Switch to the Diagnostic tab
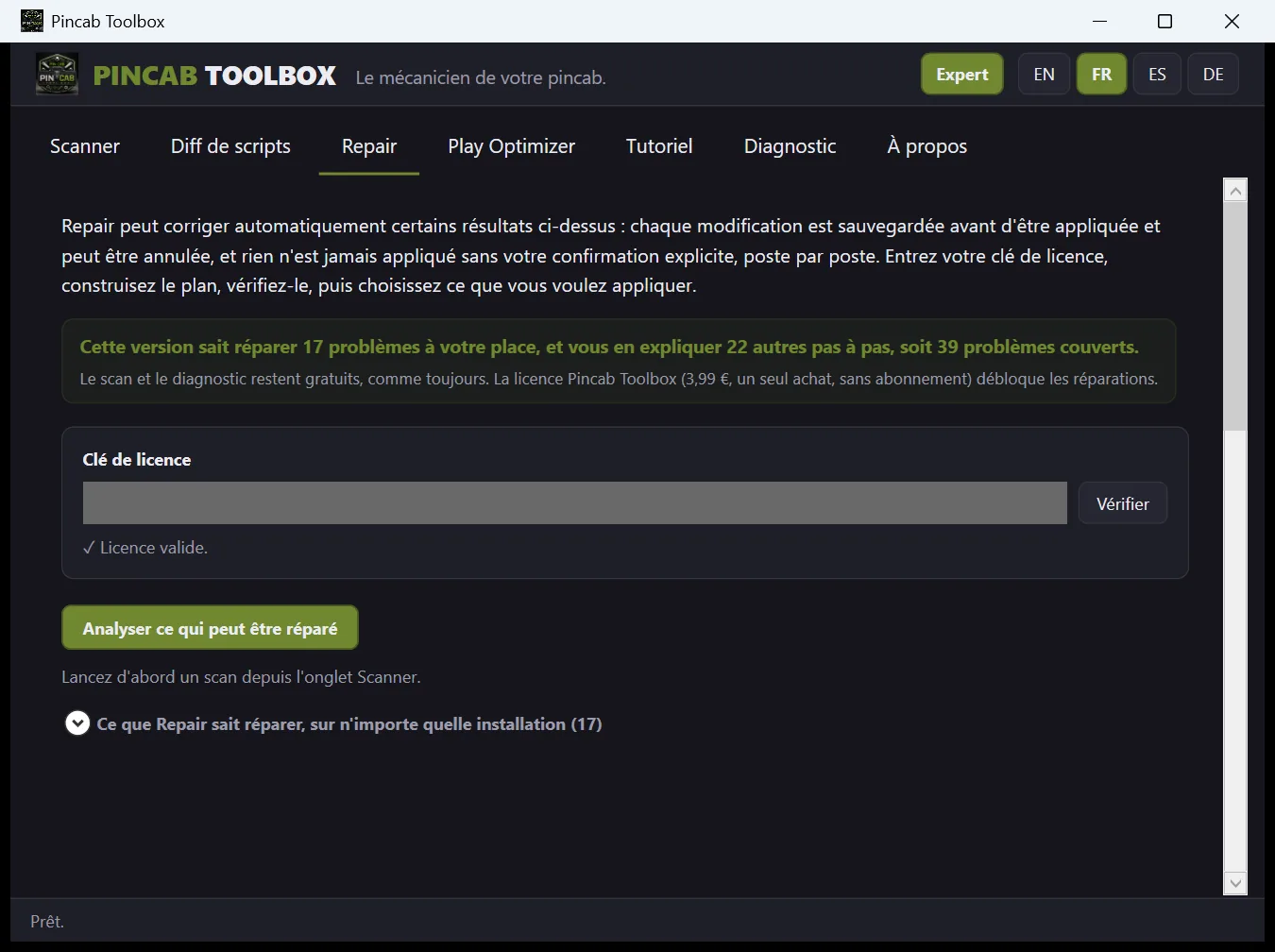This screenshot has width=1275, height=952. point(790,146)
